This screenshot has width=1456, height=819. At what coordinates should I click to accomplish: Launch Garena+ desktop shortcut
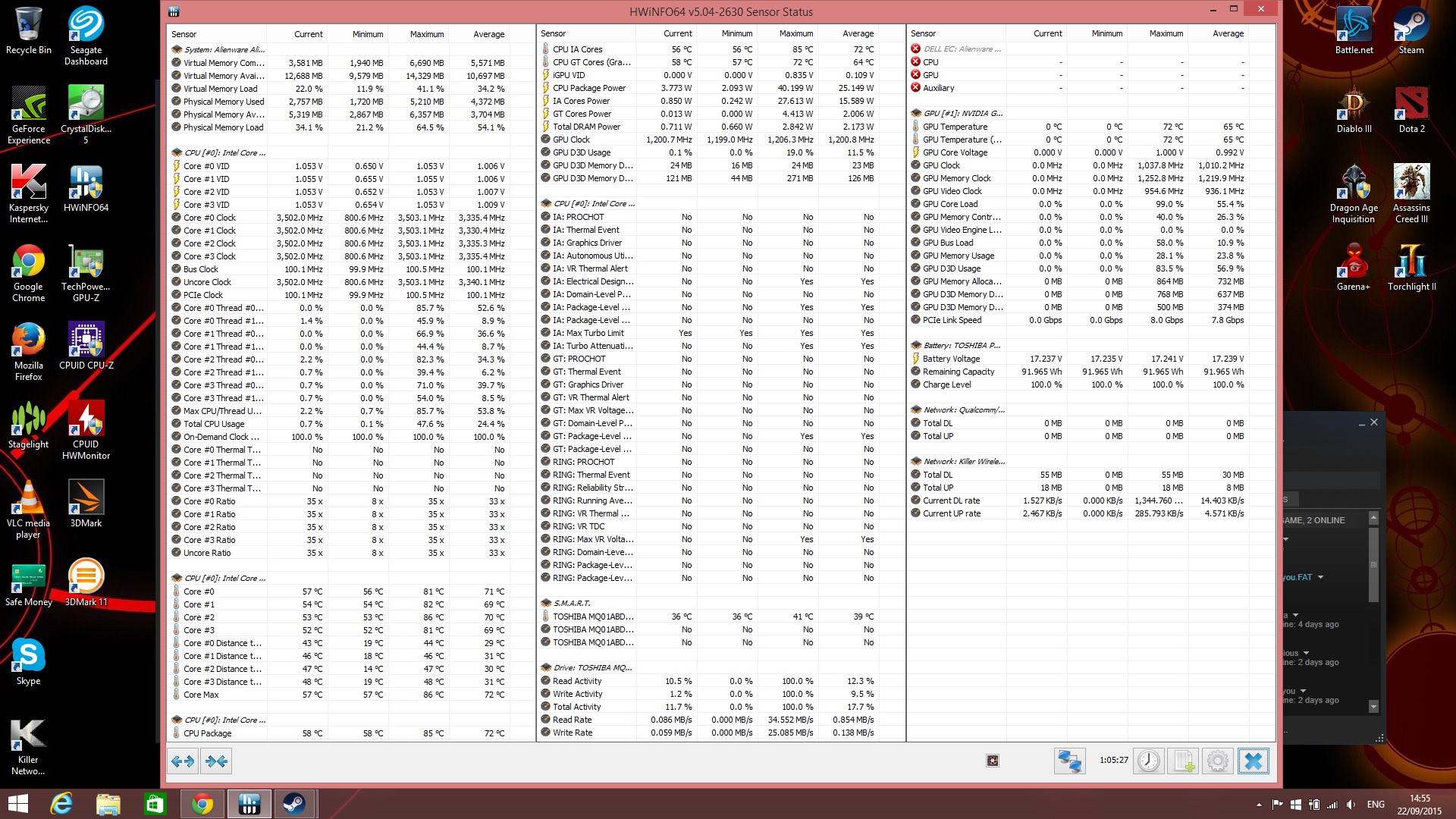(x=1354, y=268)
